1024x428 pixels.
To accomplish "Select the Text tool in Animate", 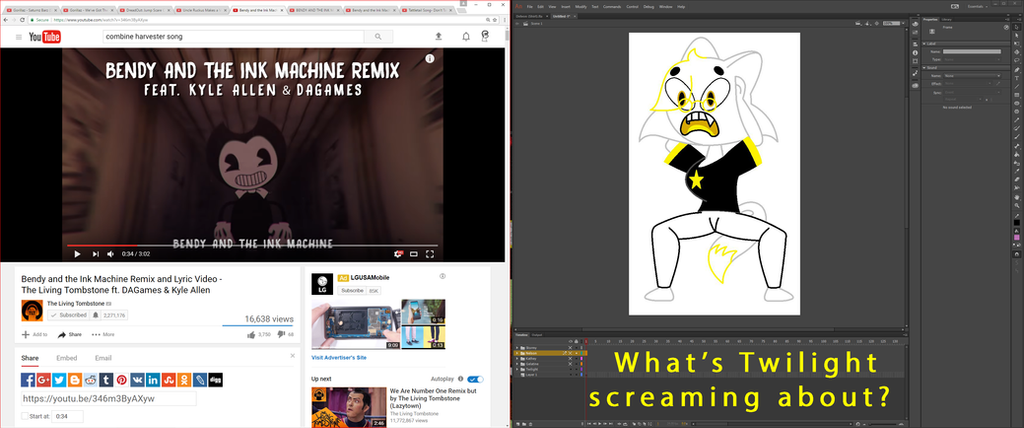I will pyautogui.click(x=1016, y=78).
